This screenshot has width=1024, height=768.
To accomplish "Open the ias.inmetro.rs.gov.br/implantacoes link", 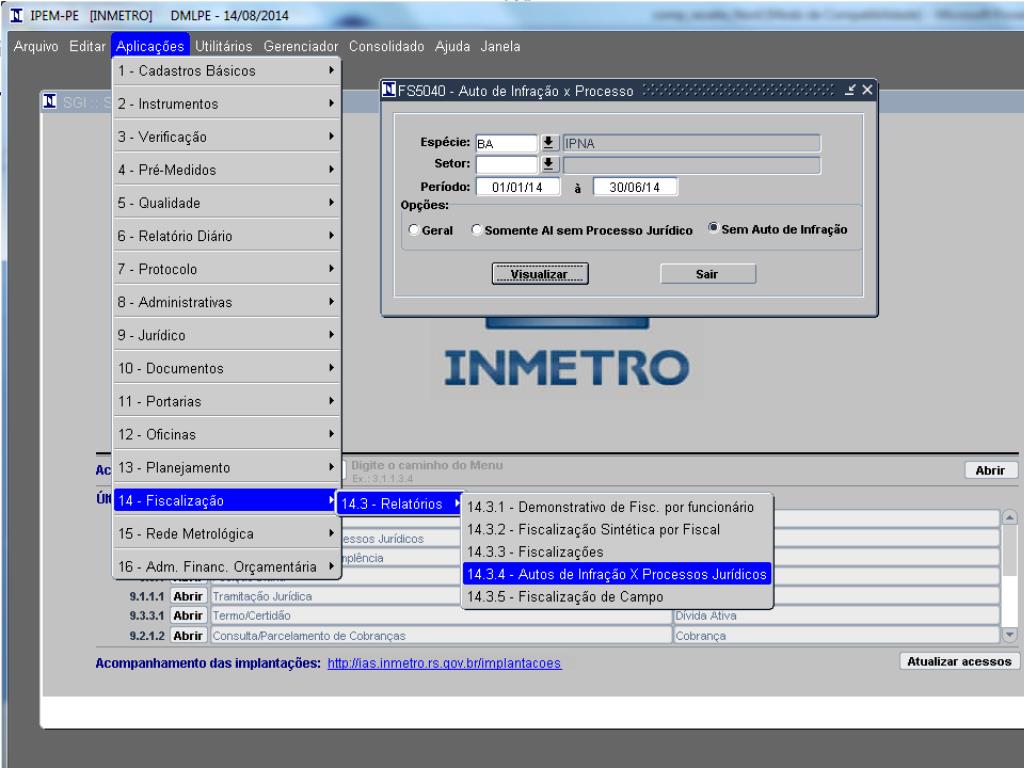I will coord(444,664).
